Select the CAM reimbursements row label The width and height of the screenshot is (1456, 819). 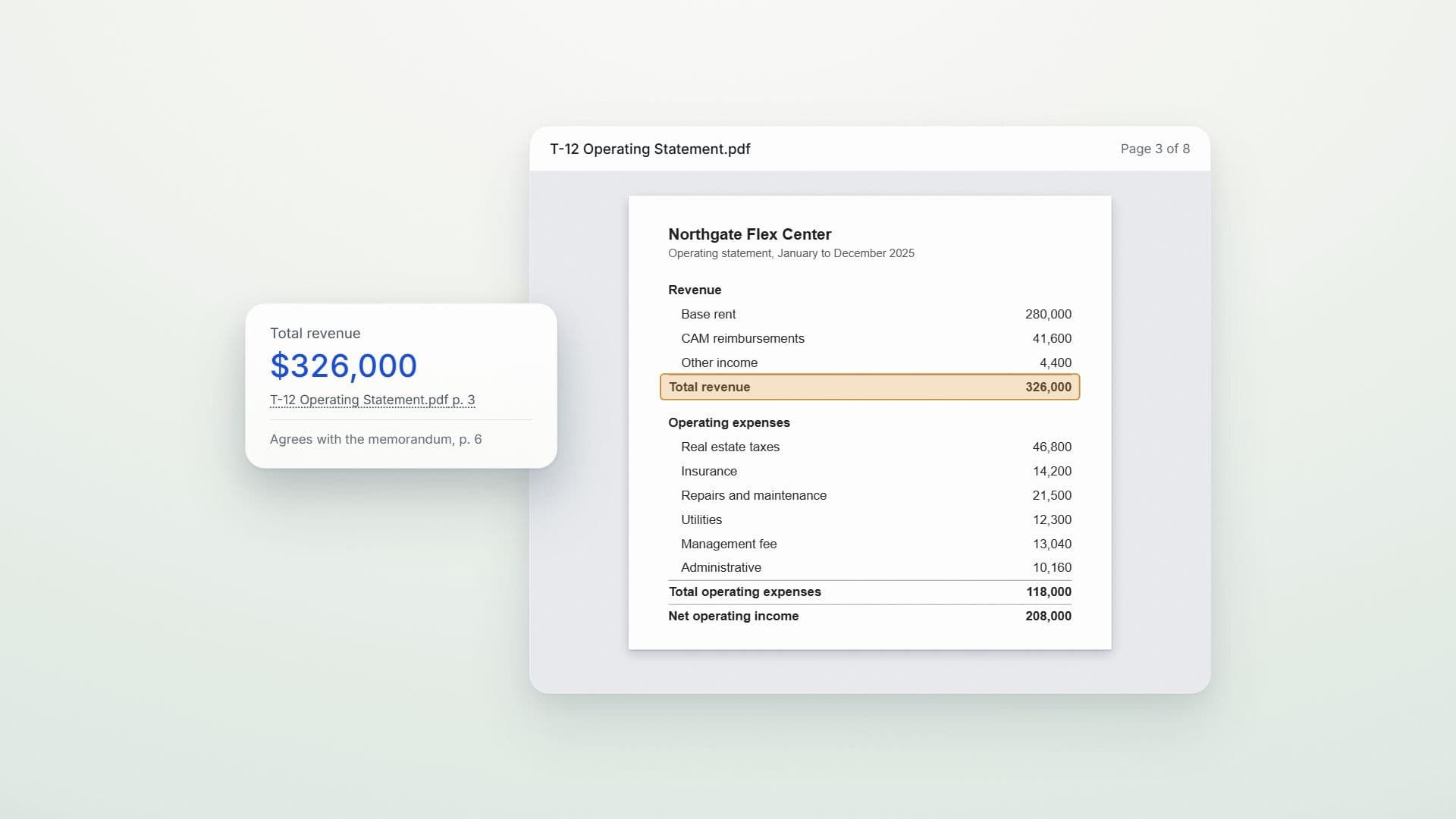(742, 338)
